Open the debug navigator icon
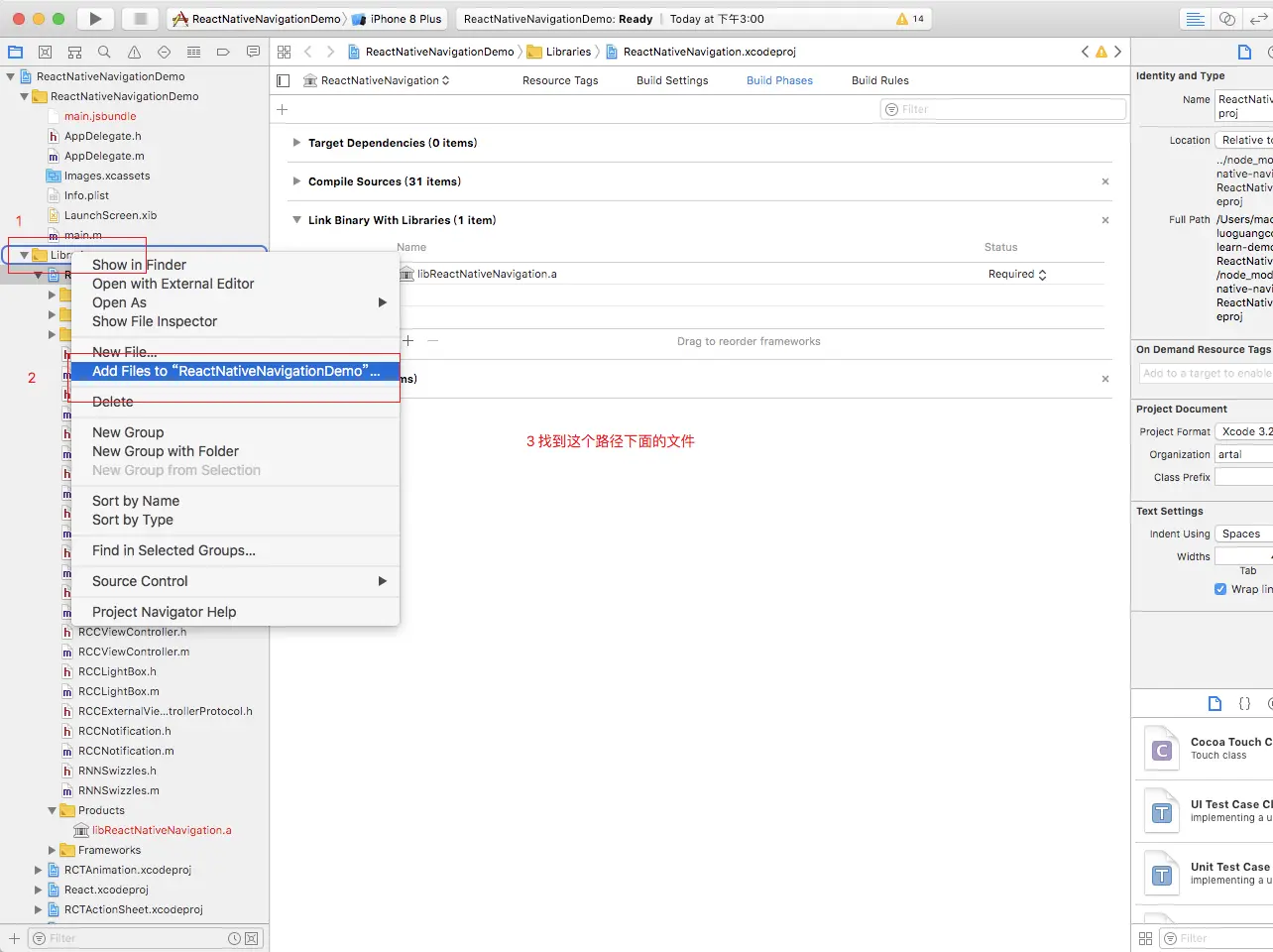 193,52
